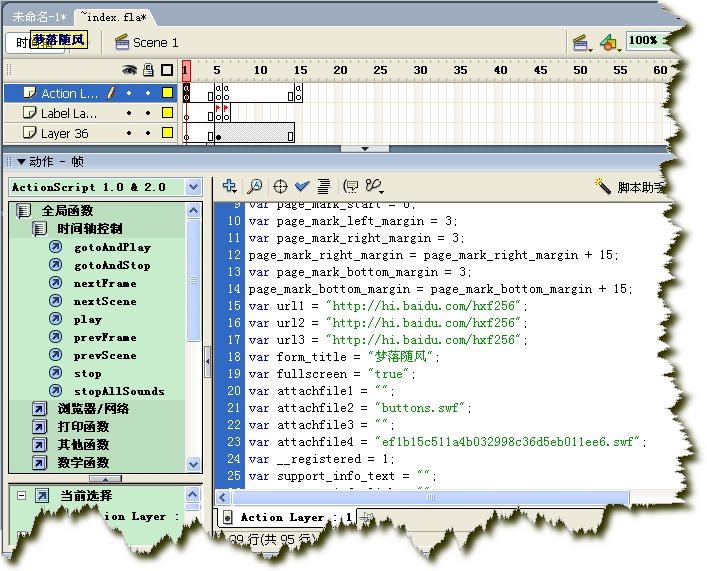Select the gotoAndPlay function
The height and width of the screenshot is (571, 707).
click(113, 247)
